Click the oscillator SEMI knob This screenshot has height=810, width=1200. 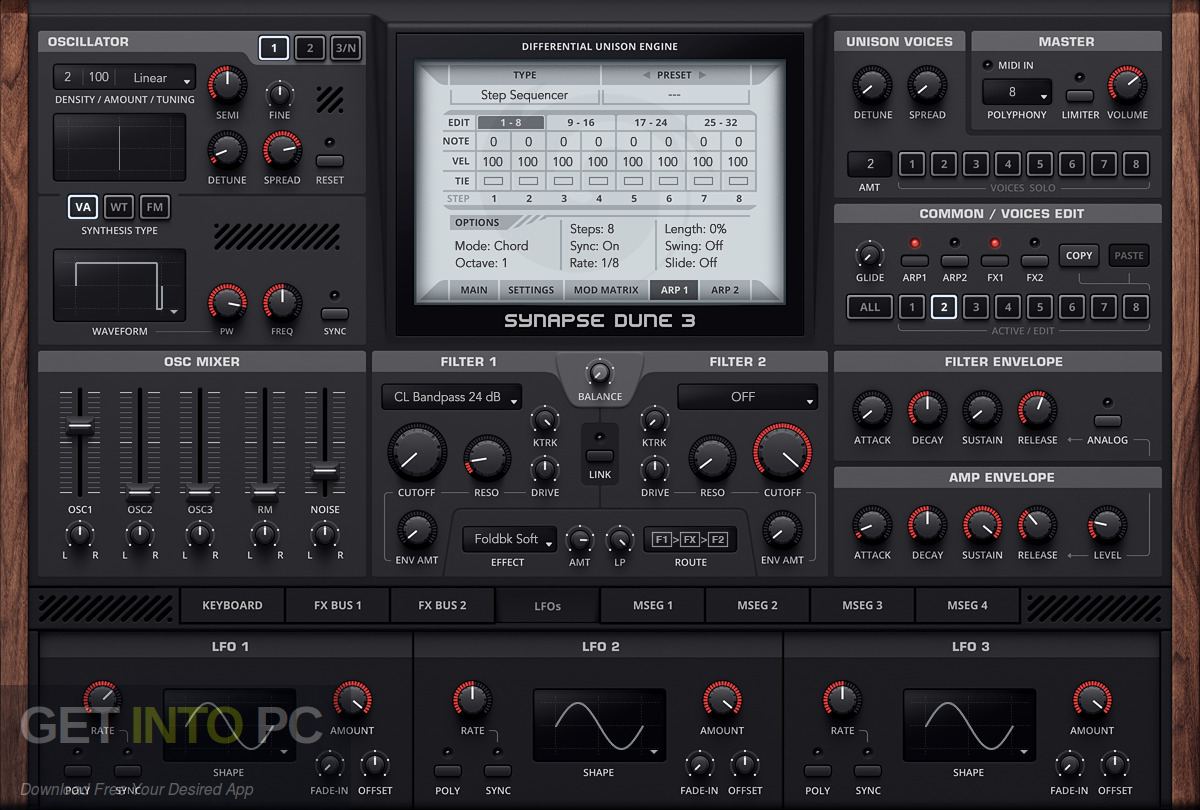227,87
